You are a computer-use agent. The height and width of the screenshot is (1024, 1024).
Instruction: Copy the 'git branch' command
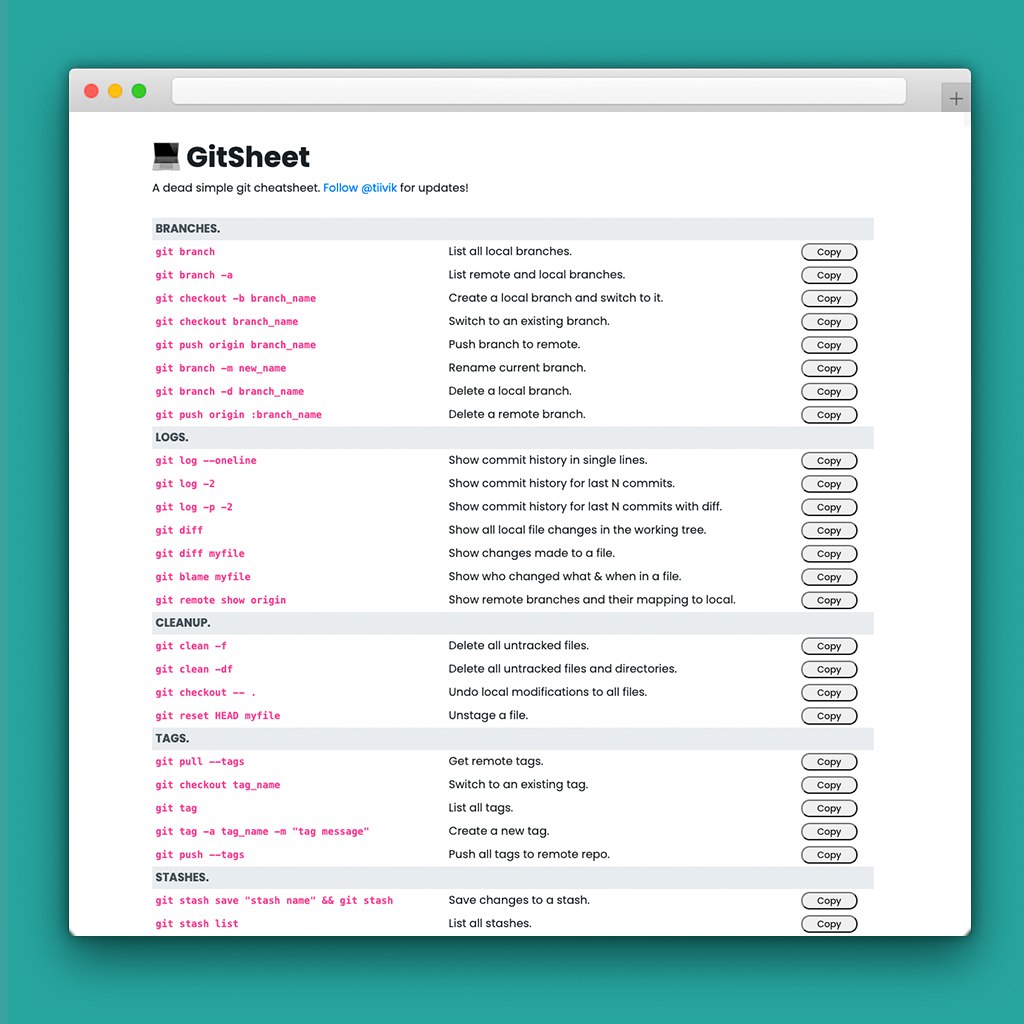(829, 252)
